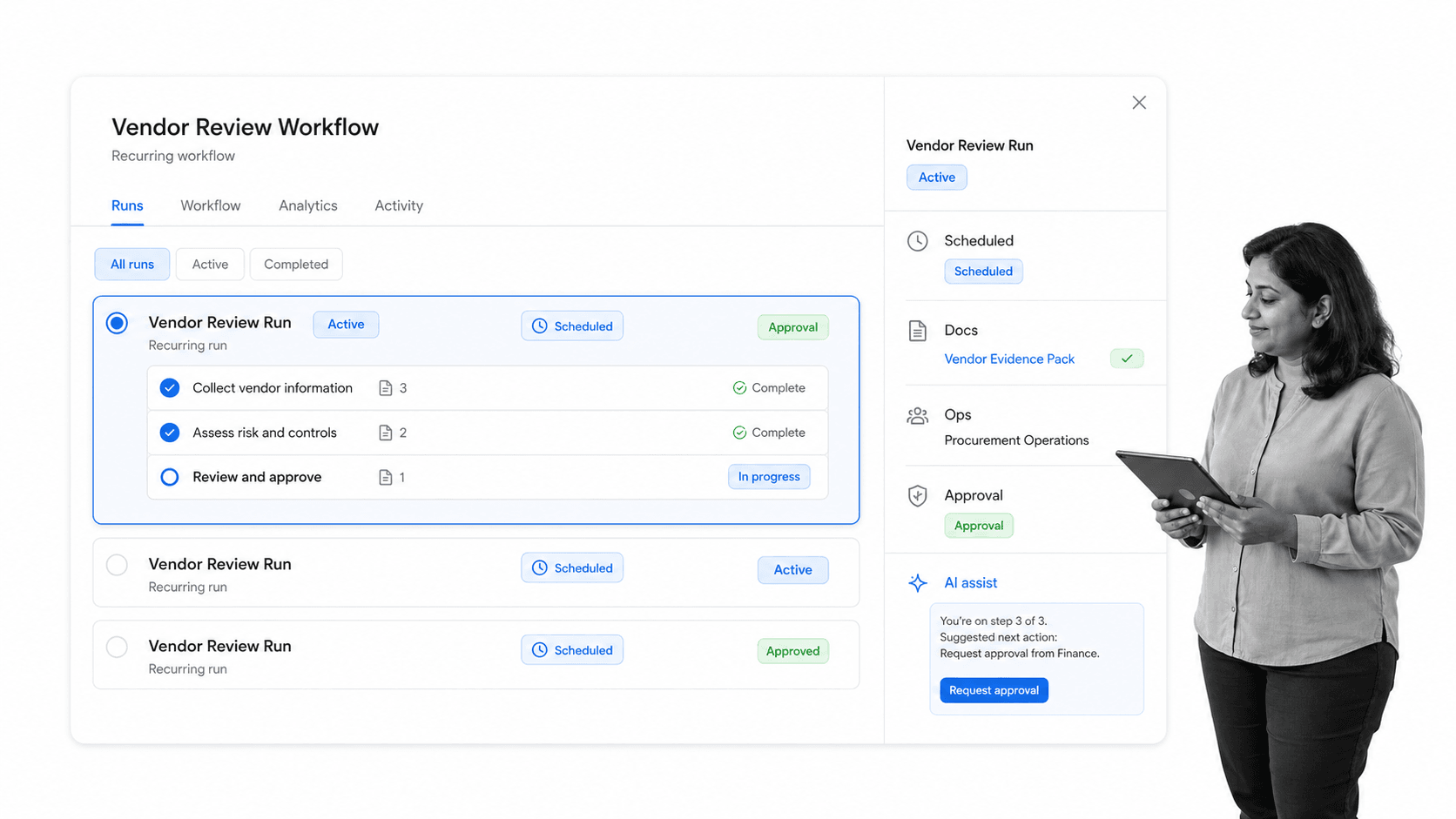Click the green checkmark next to Vendor Evidence Pack
The width and height of the screenshot is (1456, 819).
coord(1127,359)
